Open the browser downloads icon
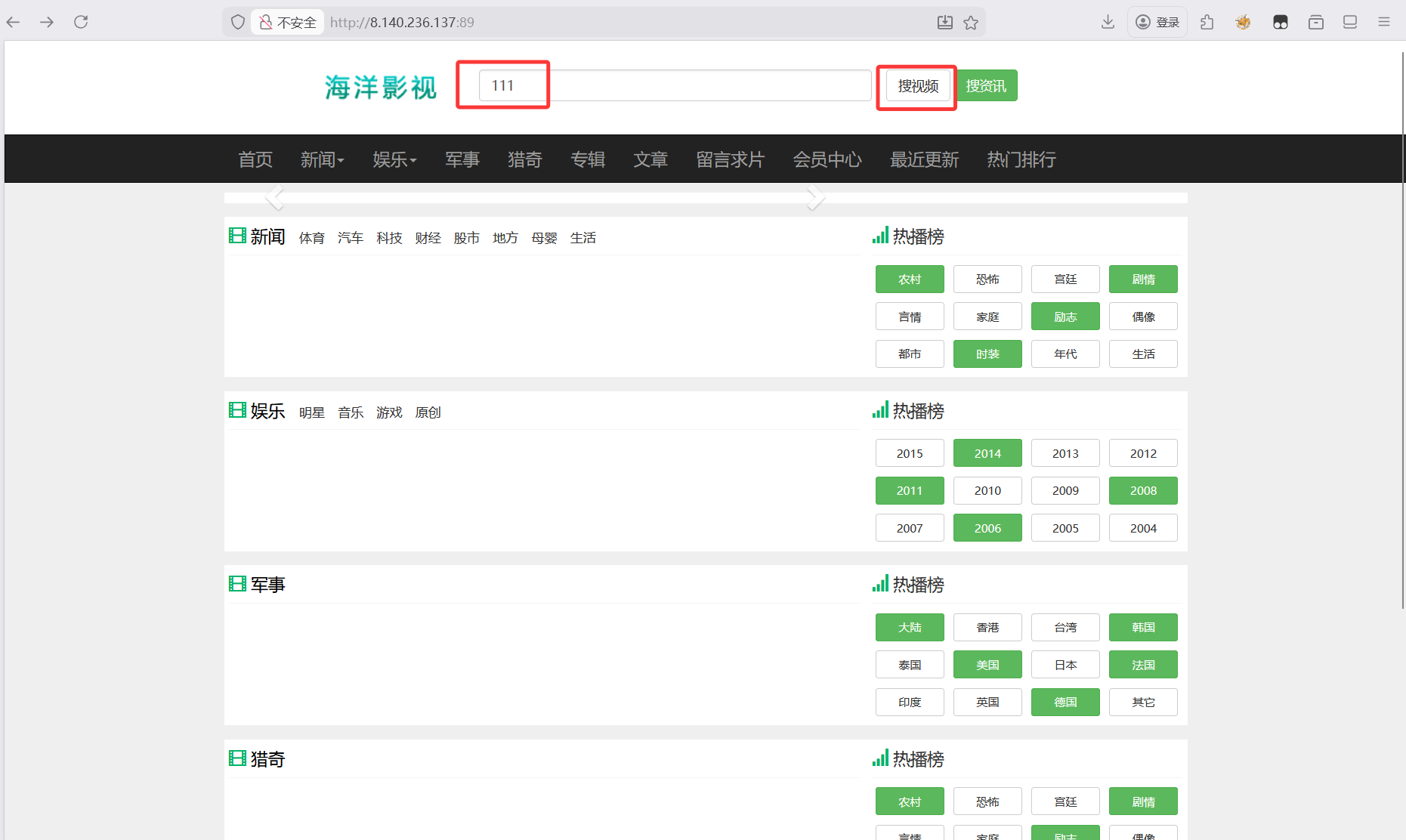 click(1108, 22)
